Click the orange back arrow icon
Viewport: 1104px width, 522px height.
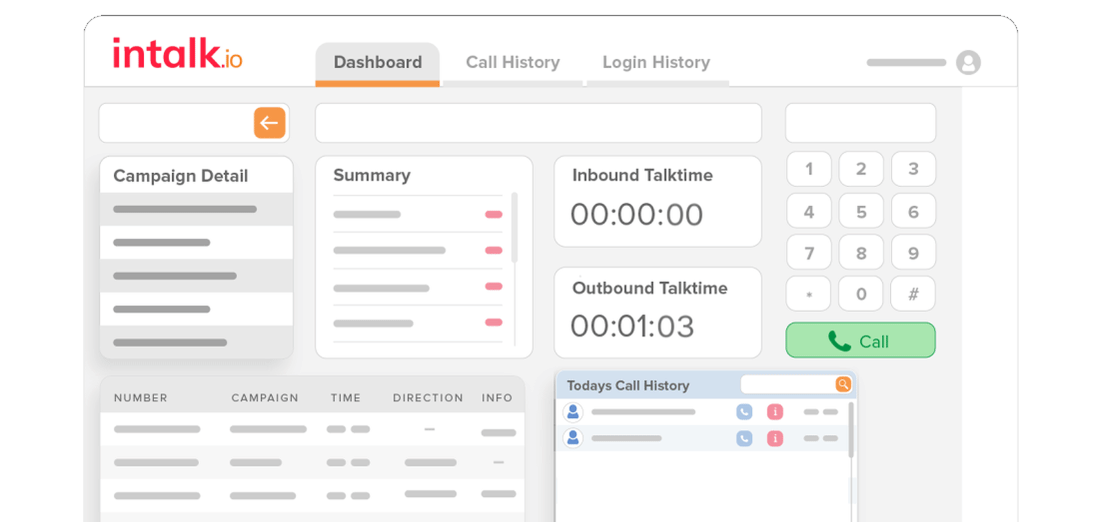point(269,123)
